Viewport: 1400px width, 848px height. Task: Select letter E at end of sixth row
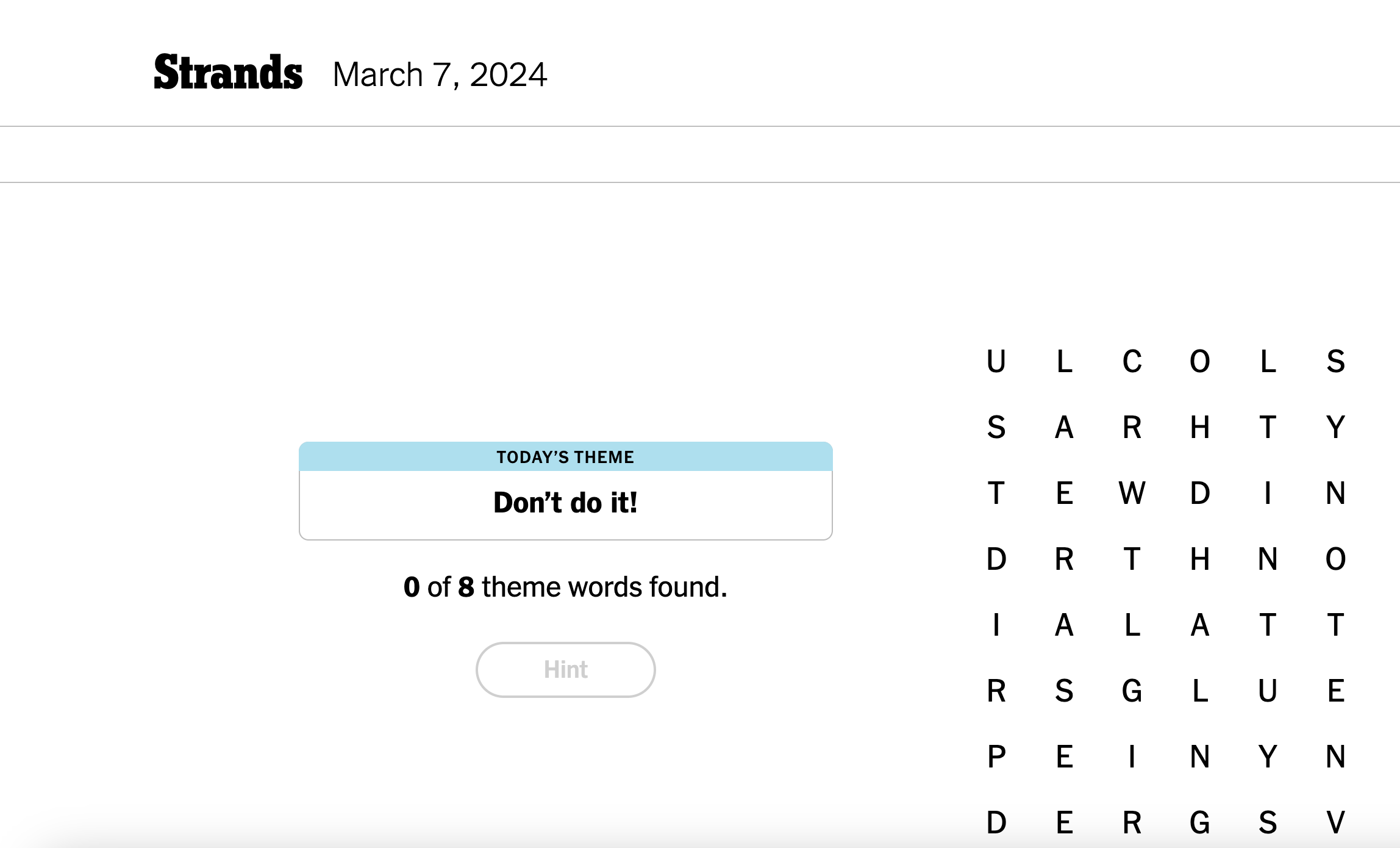point(1335,691)
